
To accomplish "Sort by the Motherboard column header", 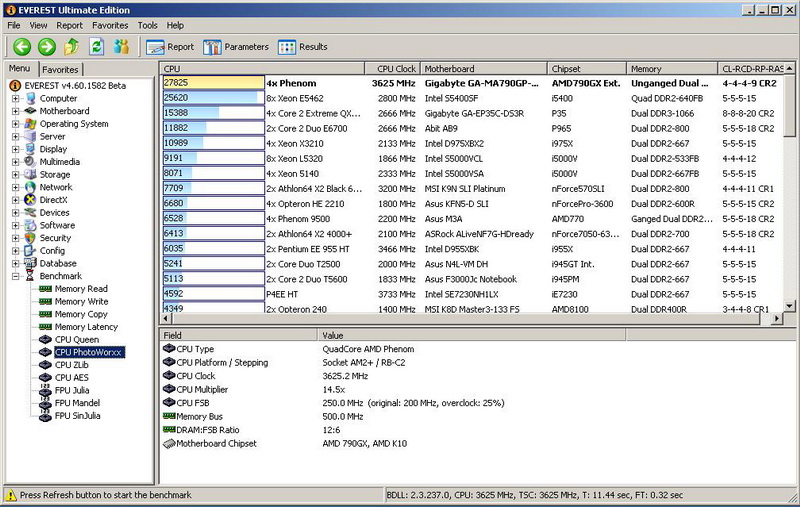I will tap(484, 68).
